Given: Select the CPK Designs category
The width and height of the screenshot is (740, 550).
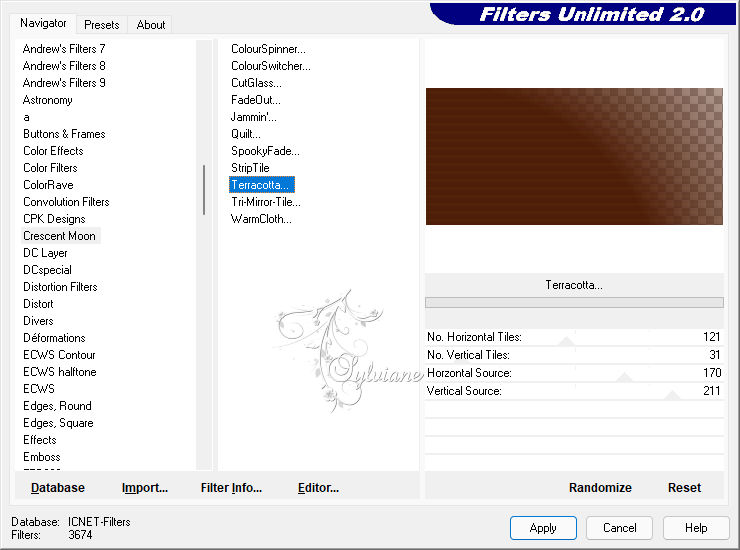Looking at the screenshot, I should point(54,219).
